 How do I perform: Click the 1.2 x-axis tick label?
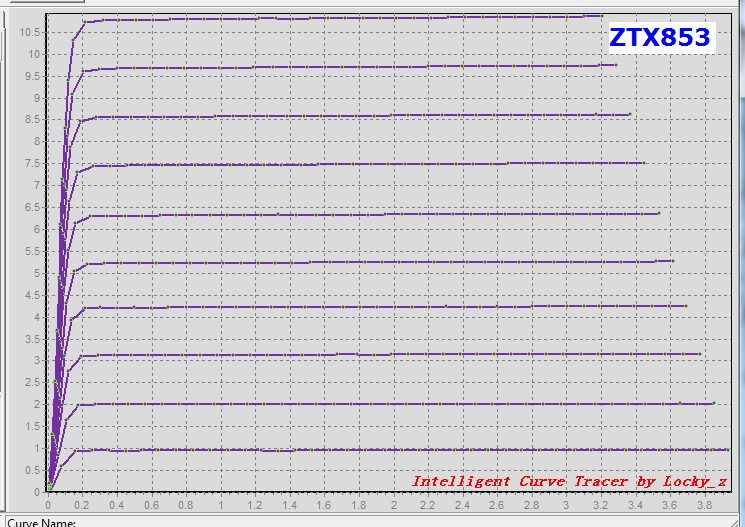[x=255, y=505]
